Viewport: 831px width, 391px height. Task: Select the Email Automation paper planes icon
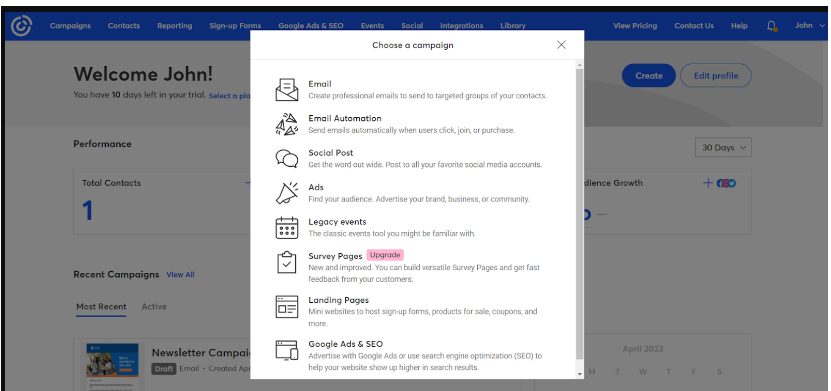point(287,124)
